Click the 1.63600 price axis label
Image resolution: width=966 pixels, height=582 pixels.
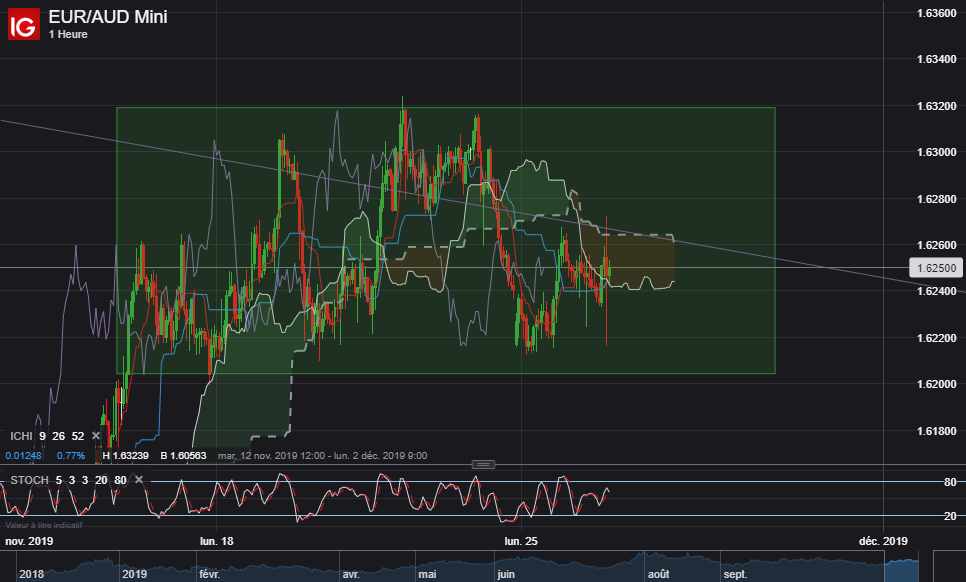(x=936, y=13)
